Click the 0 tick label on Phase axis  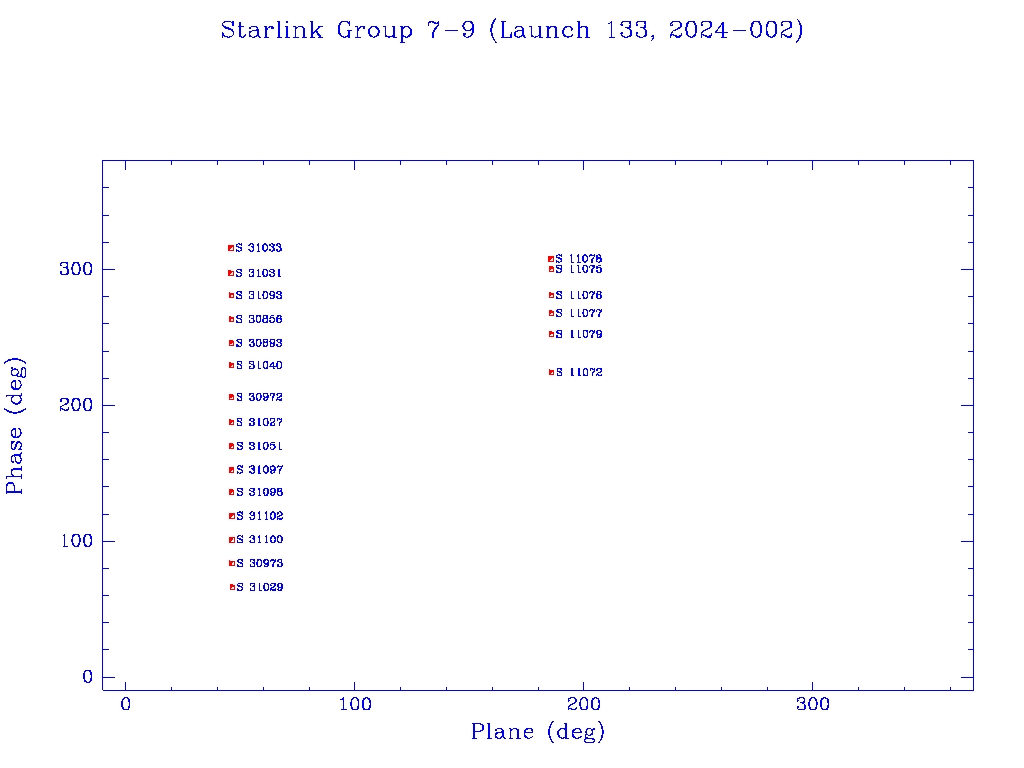[88, 677]
